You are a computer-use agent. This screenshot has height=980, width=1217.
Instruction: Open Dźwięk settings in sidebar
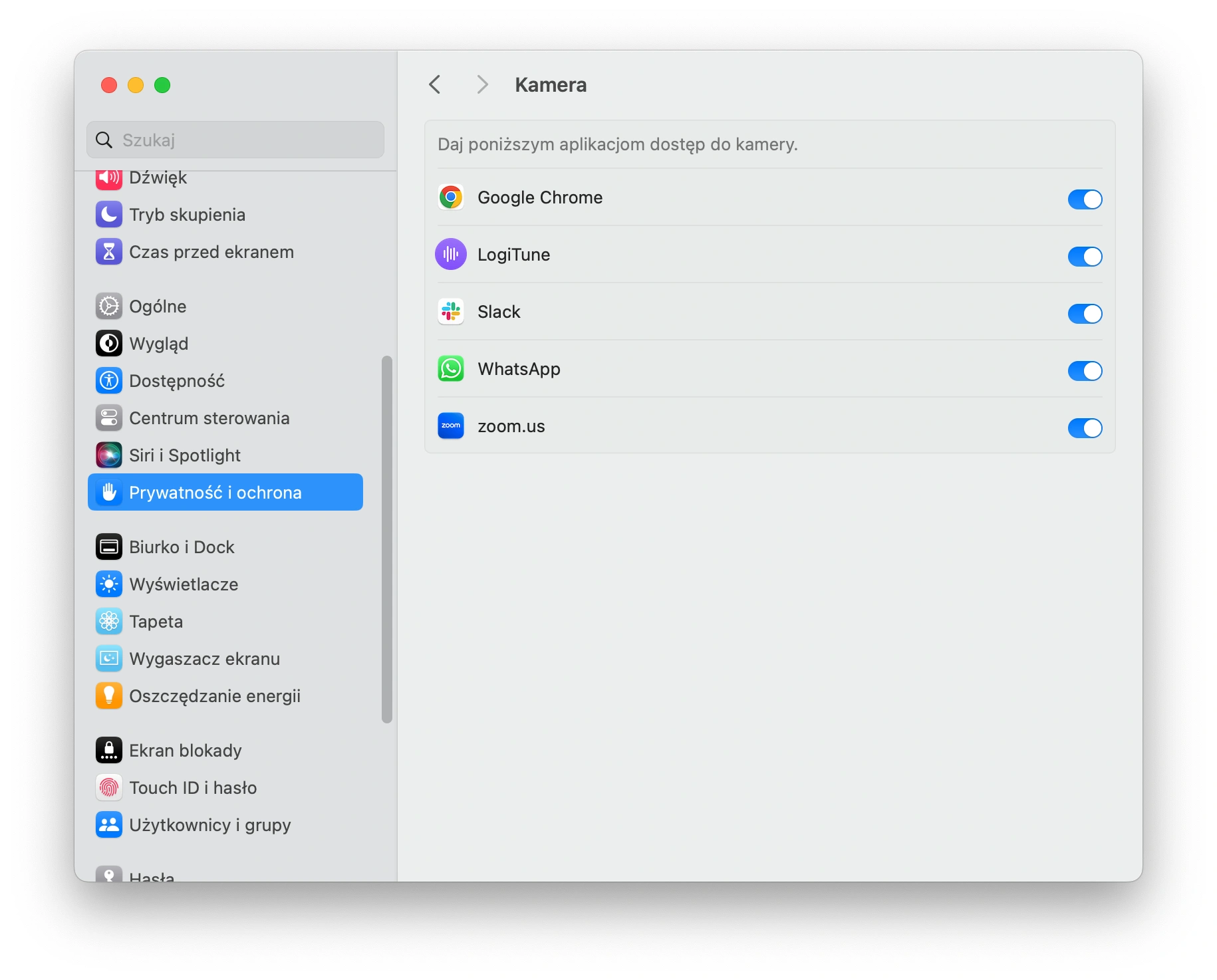pyautogui.click(x=225, y=178)
